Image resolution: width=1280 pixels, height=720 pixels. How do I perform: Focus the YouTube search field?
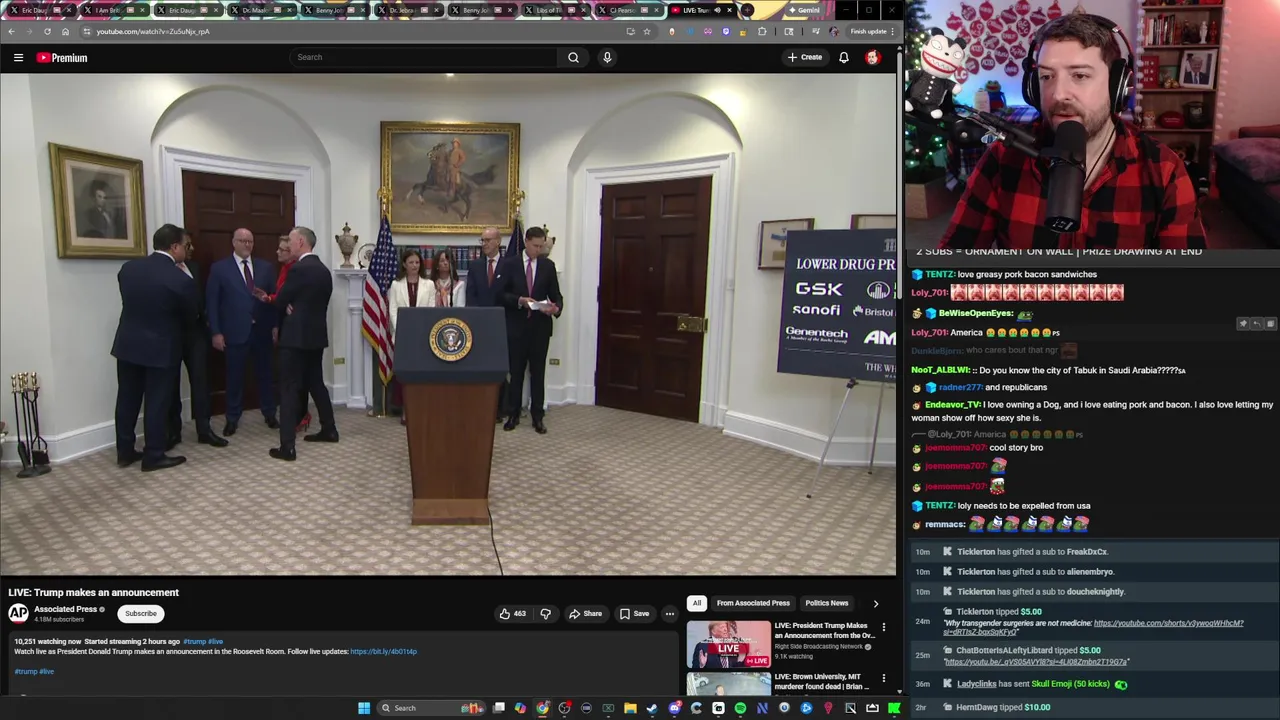(x=425, y=57)
